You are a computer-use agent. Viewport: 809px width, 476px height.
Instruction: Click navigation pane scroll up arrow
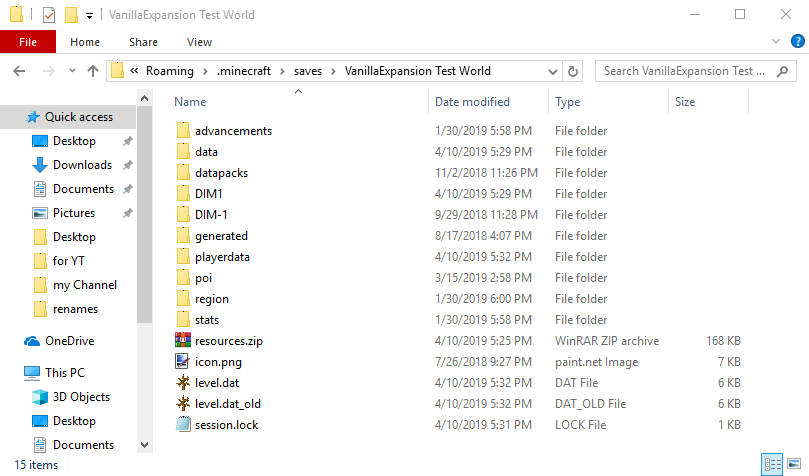click(144, 98)
